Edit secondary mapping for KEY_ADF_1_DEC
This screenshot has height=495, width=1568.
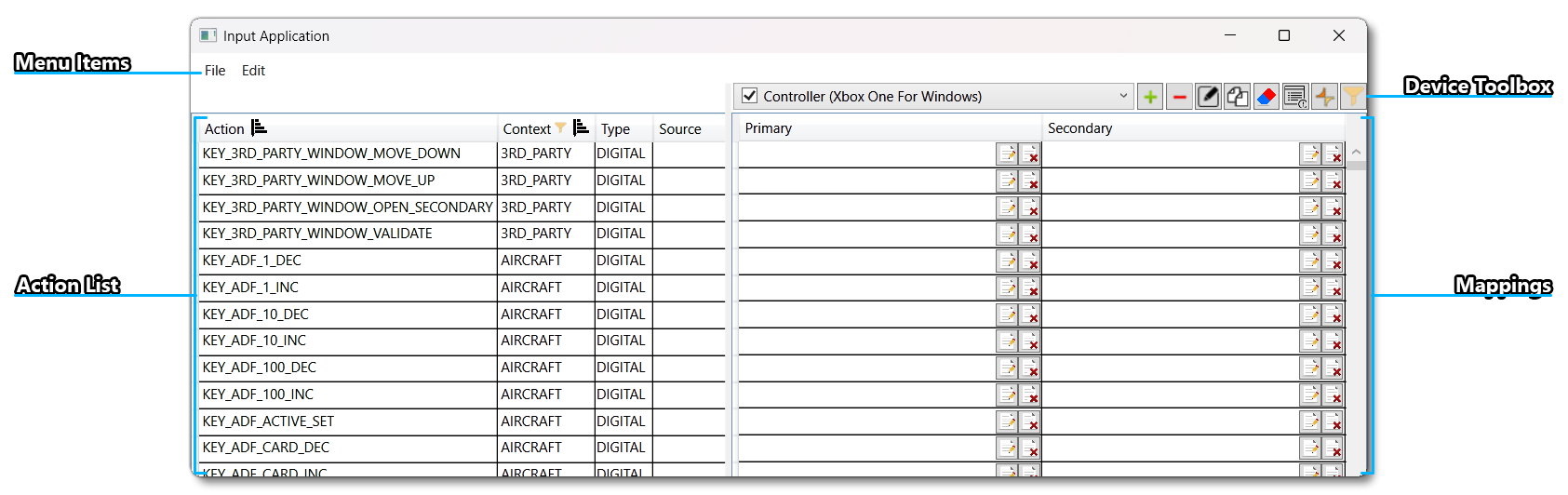(1310, 261)
